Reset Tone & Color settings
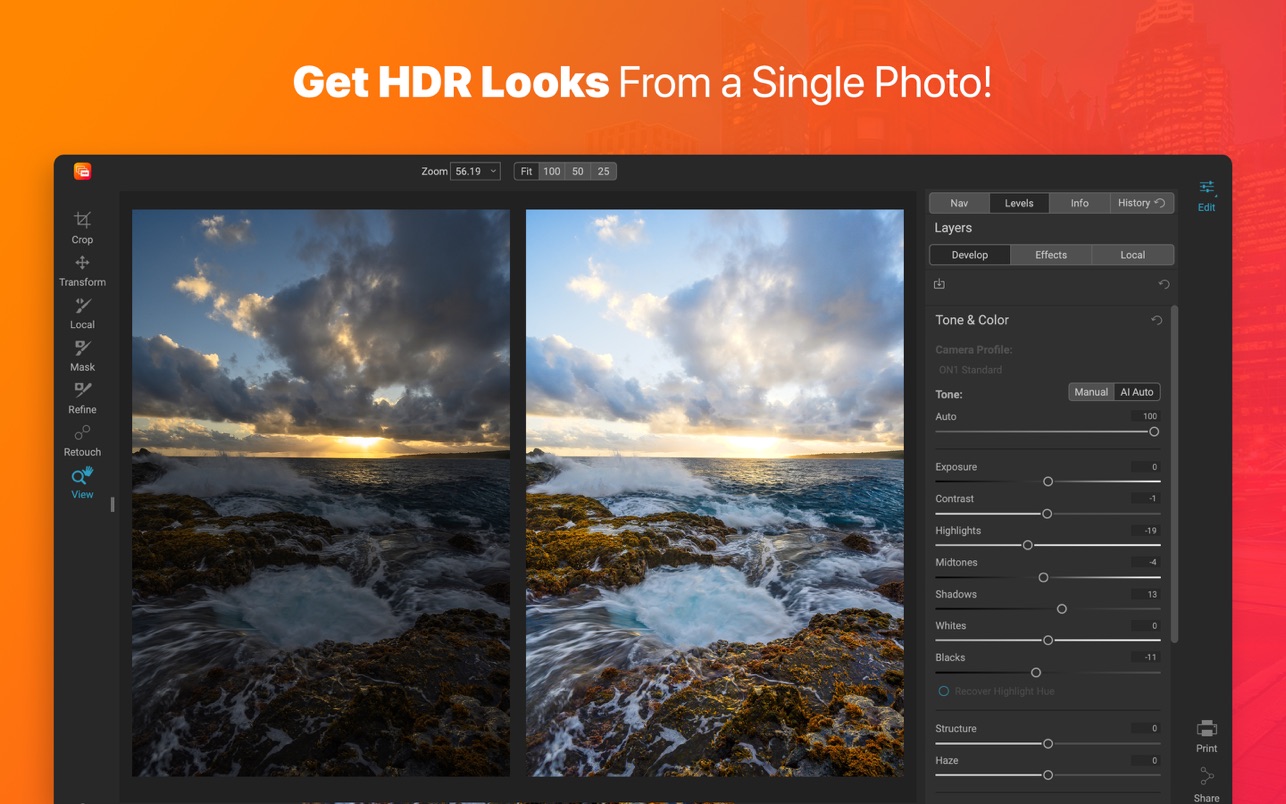 1157,321
